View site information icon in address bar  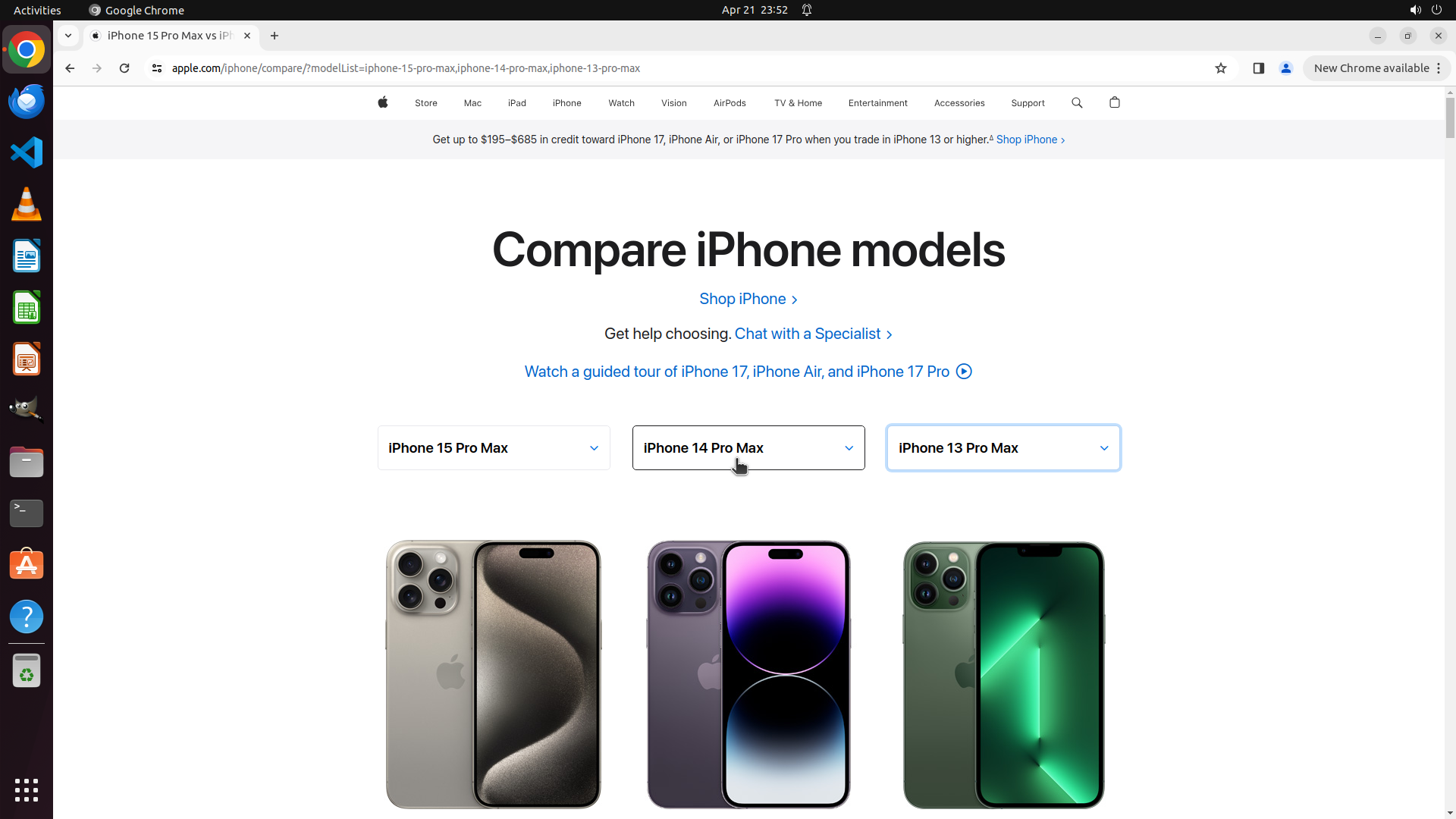tap(157, 68)
